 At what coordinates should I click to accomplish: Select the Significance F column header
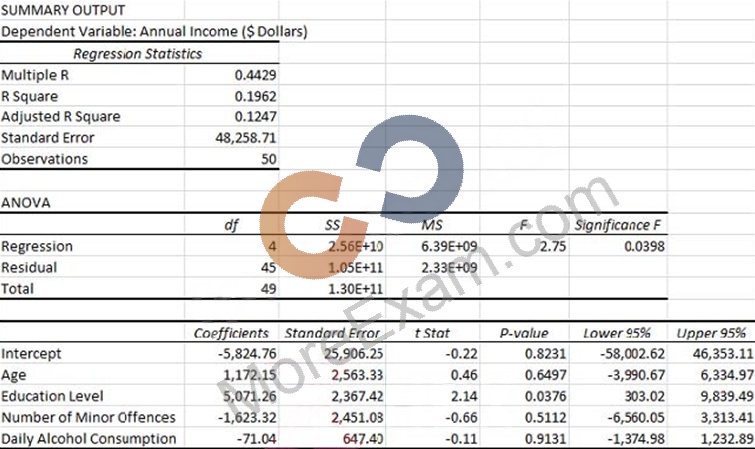pyautogui.click(x=617, y=225)
